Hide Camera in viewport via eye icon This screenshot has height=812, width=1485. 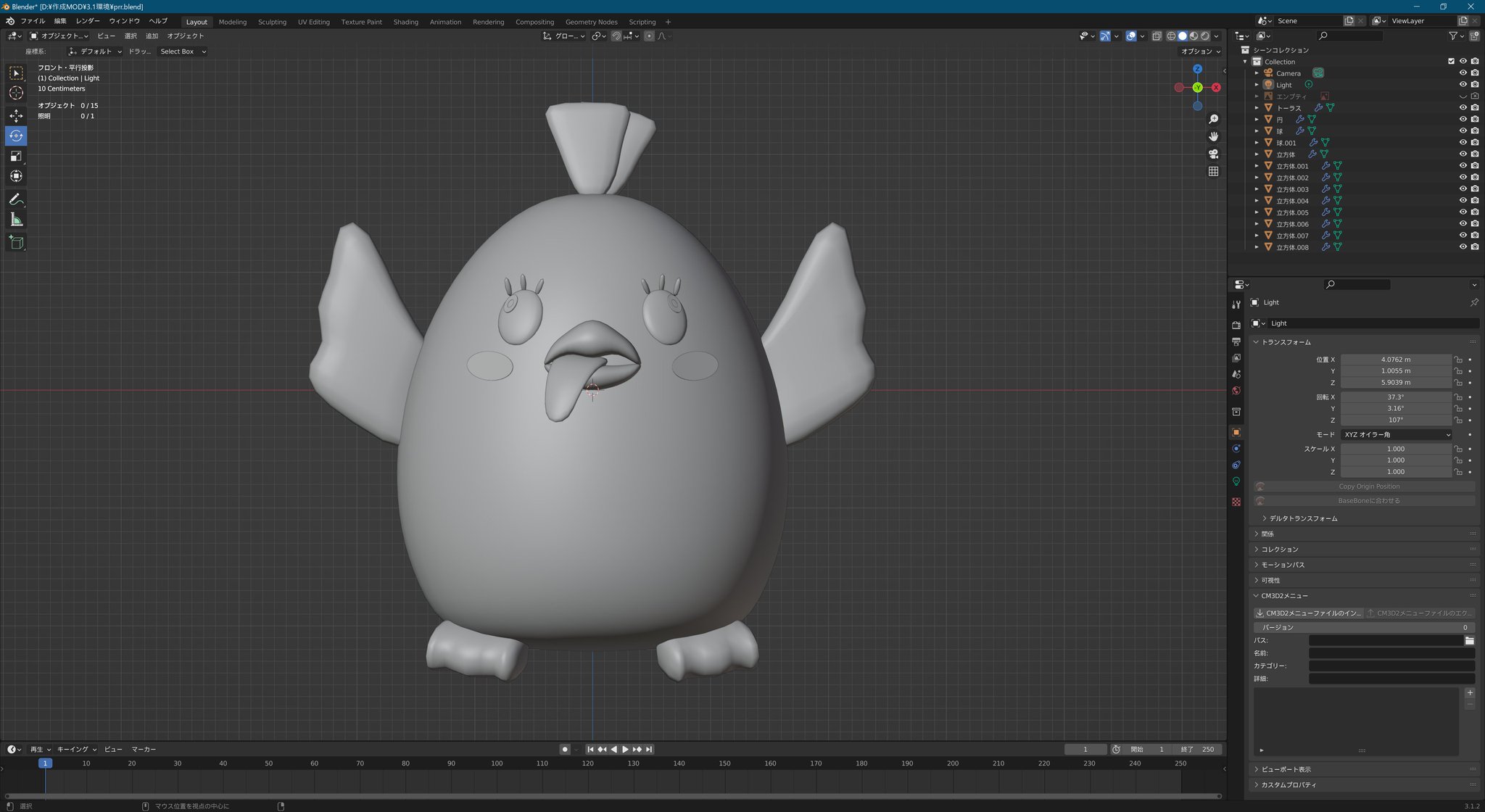pos(1463,73)
